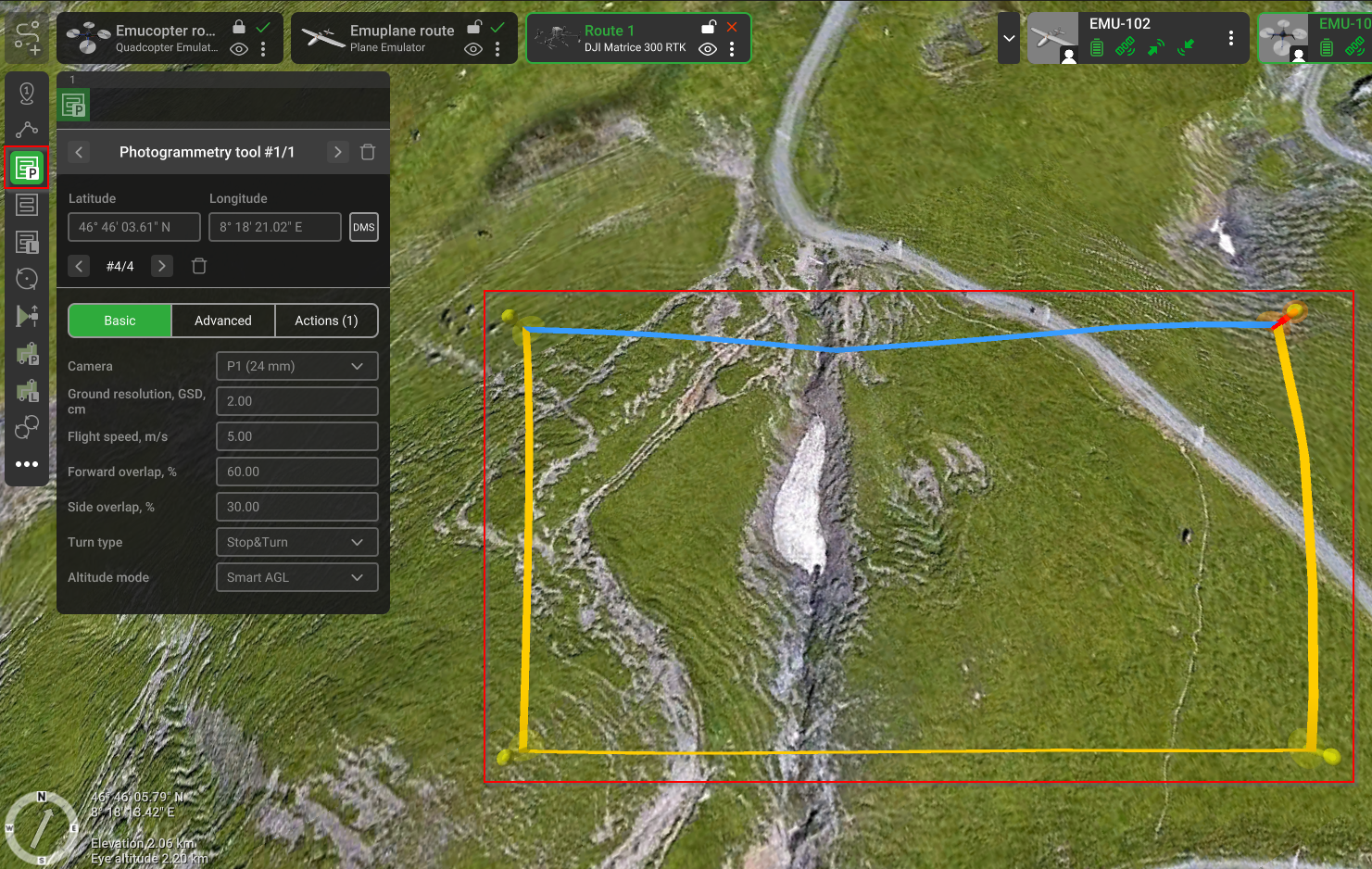Delete point #4/4 with trash icon
This screenshot has height=869, width=1372.
click(x=199, y=267)
